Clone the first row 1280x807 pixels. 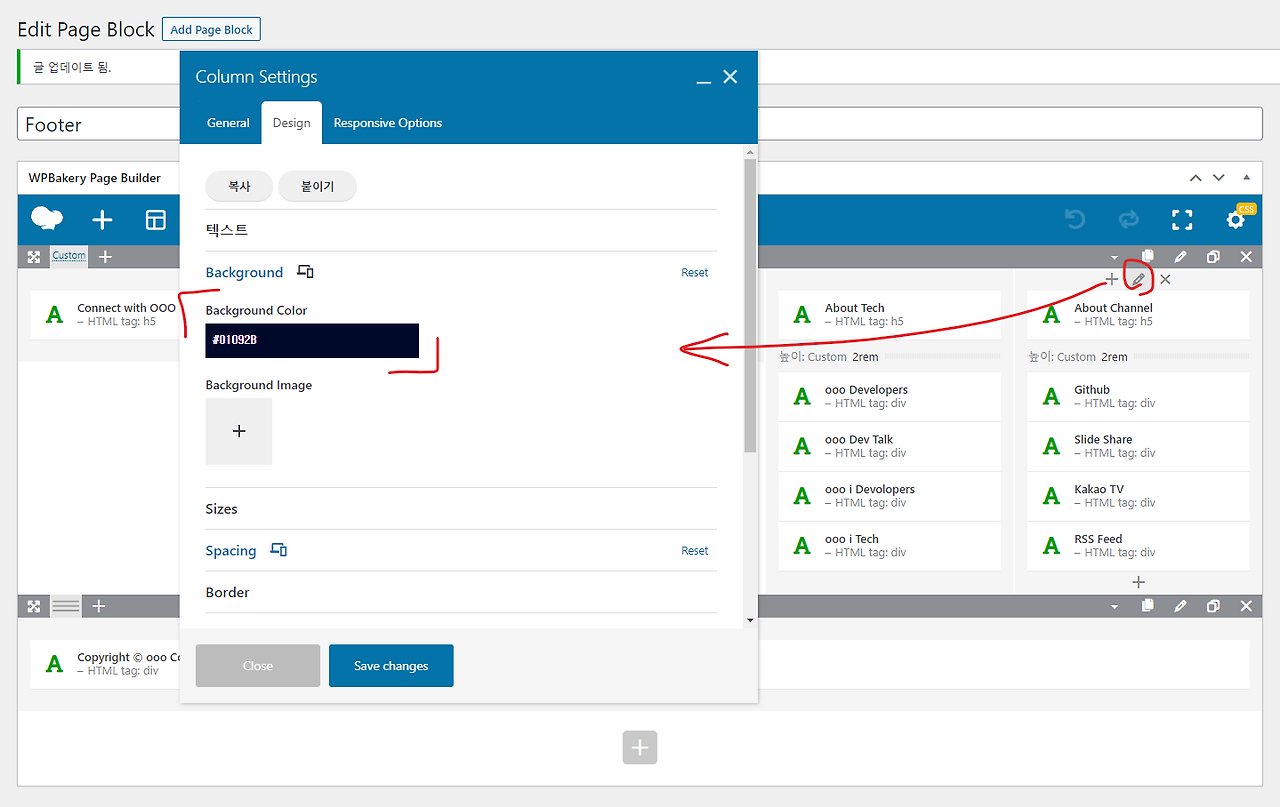pos(1213,257)
